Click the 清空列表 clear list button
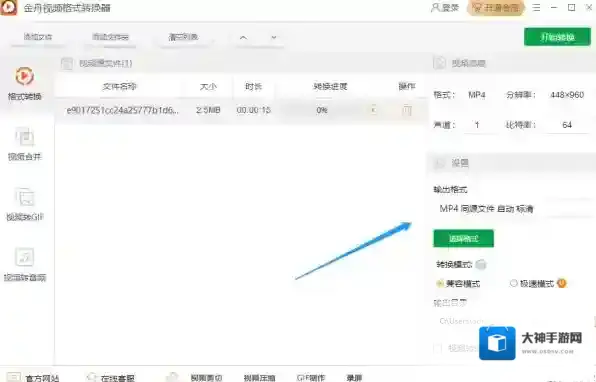The width and height of the screenshot is (596, 382). pos(183,37)
